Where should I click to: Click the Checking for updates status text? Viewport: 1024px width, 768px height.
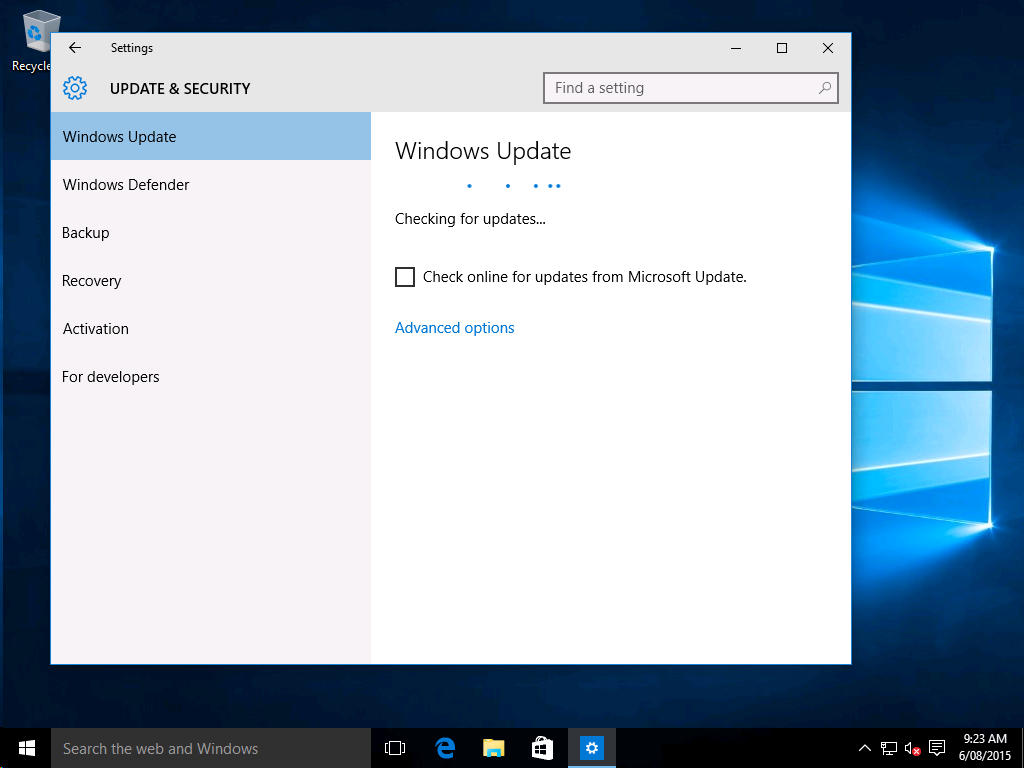click(470, 219)
